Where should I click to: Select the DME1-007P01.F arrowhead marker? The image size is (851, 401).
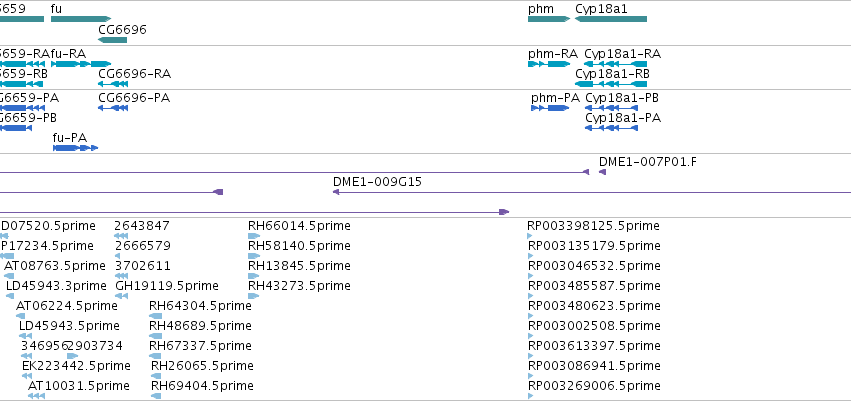[602, 172]
